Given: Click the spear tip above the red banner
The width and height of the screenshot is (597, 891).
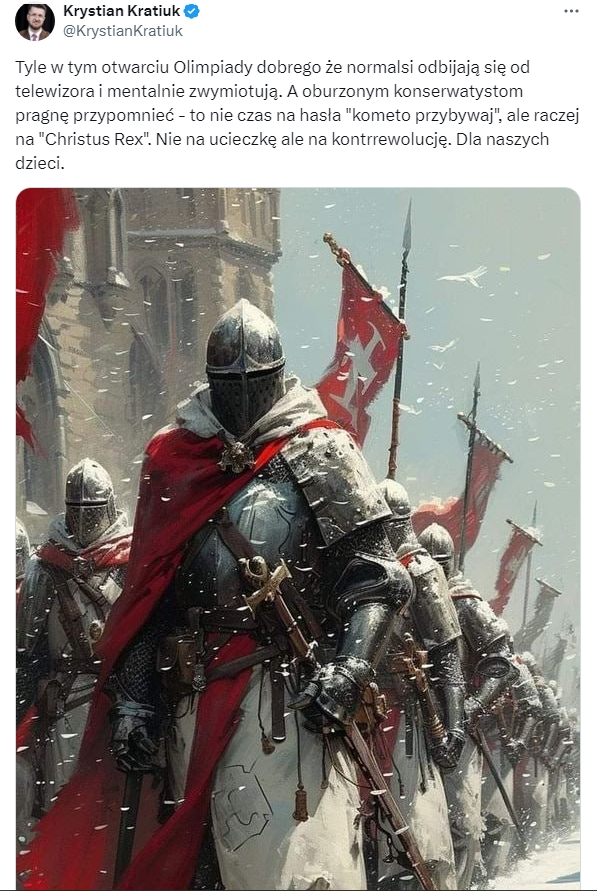Looking at the screenshot, I should click(407, 231).
